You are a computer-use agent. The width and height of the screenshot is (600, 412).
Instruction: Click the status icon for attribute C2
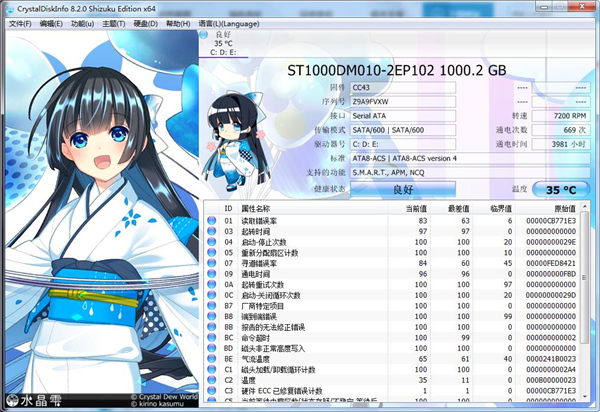point(212,380)
